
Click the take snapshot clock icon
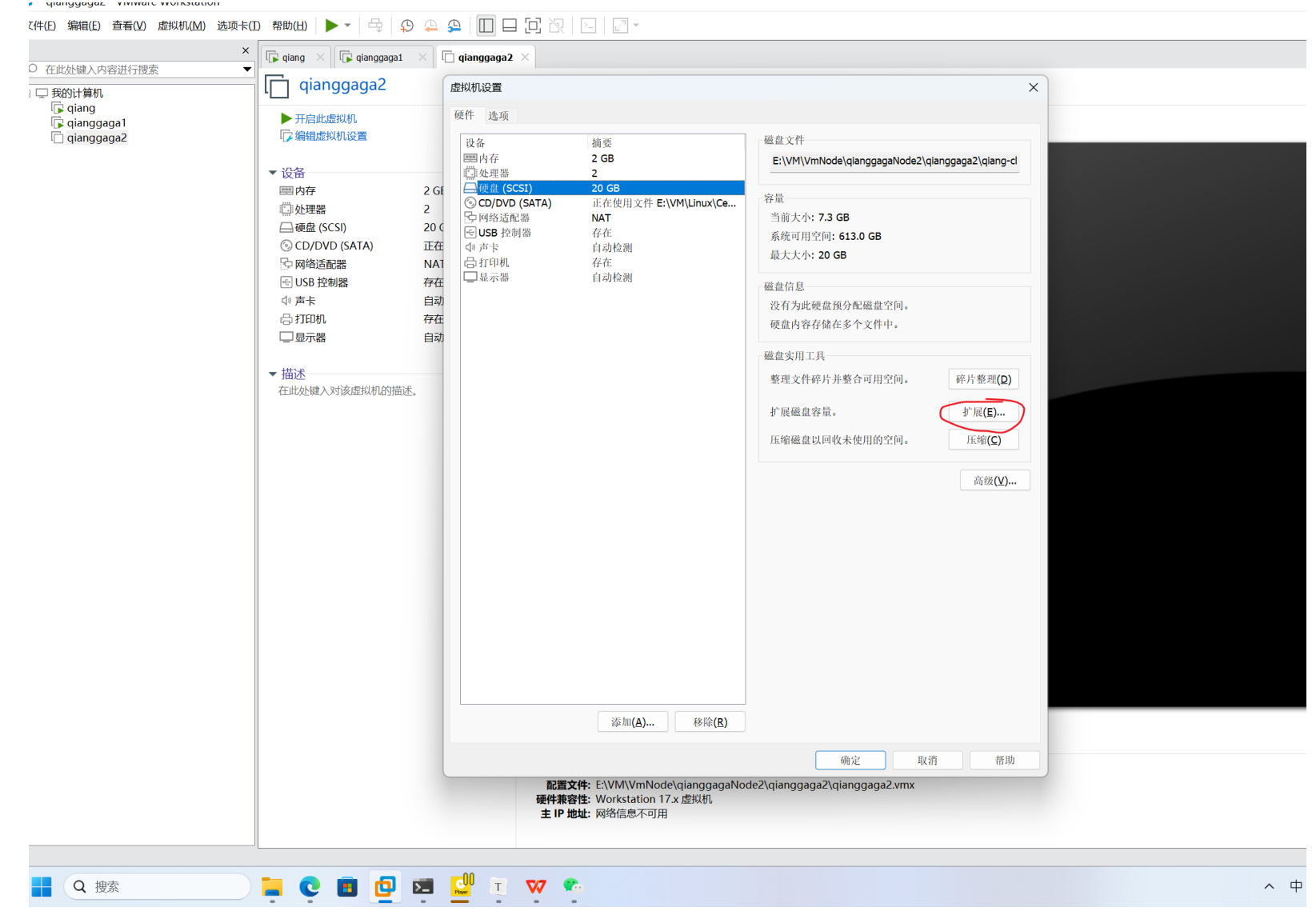[x=407, y=26]
